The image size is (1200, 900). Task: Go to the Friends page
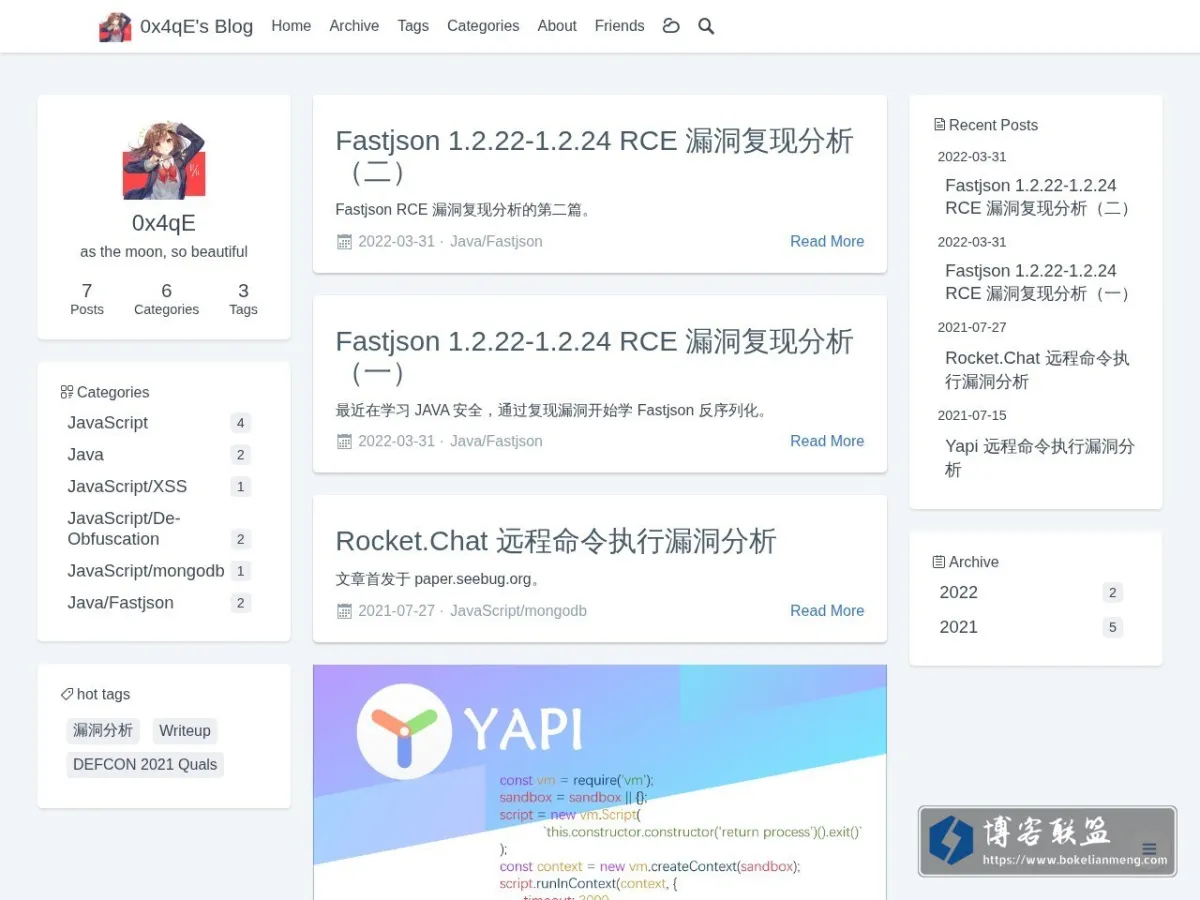619,26
